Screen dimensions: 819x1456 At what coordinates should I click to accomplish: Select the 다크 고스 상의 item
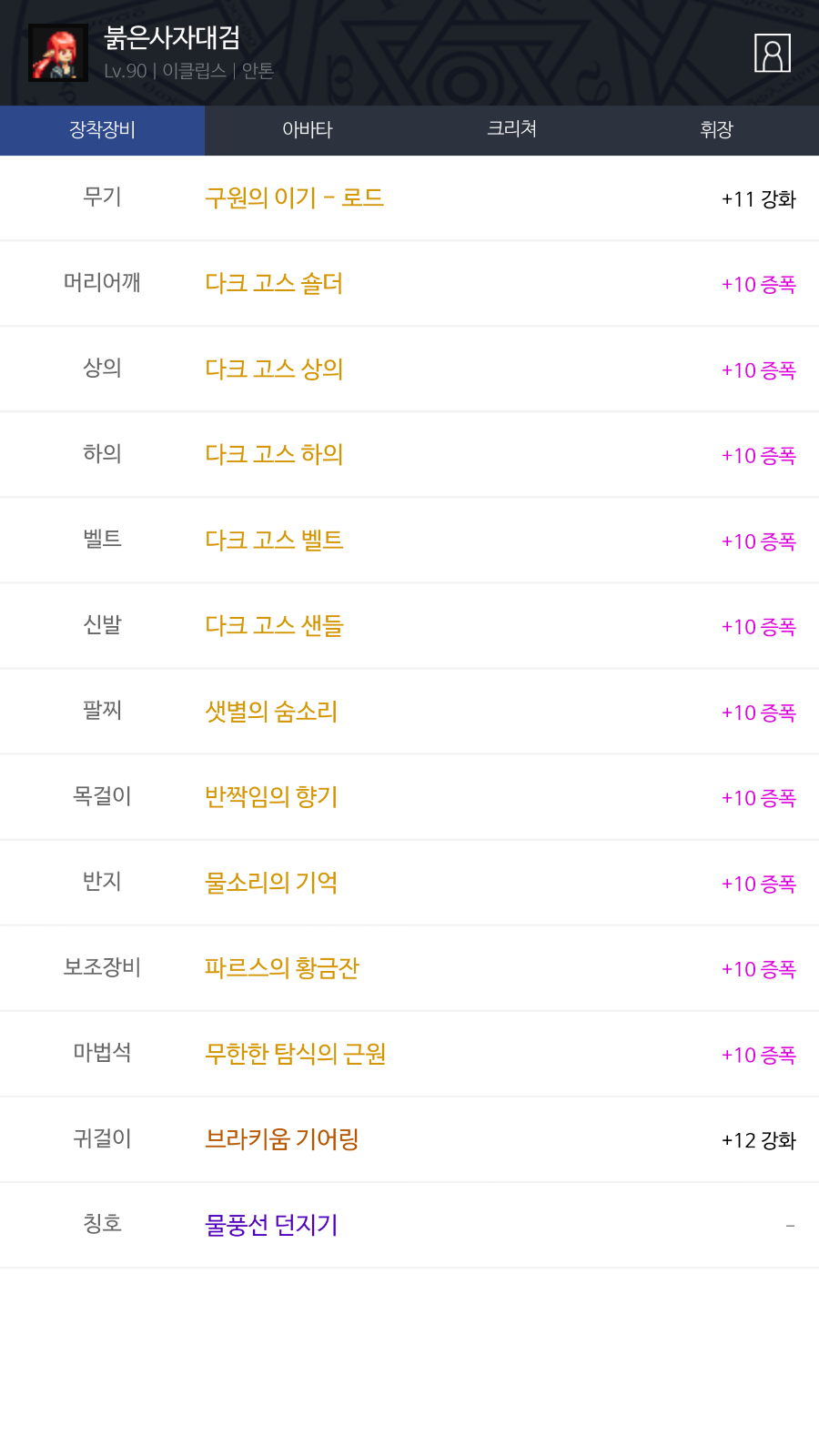(x=274, y=369)
